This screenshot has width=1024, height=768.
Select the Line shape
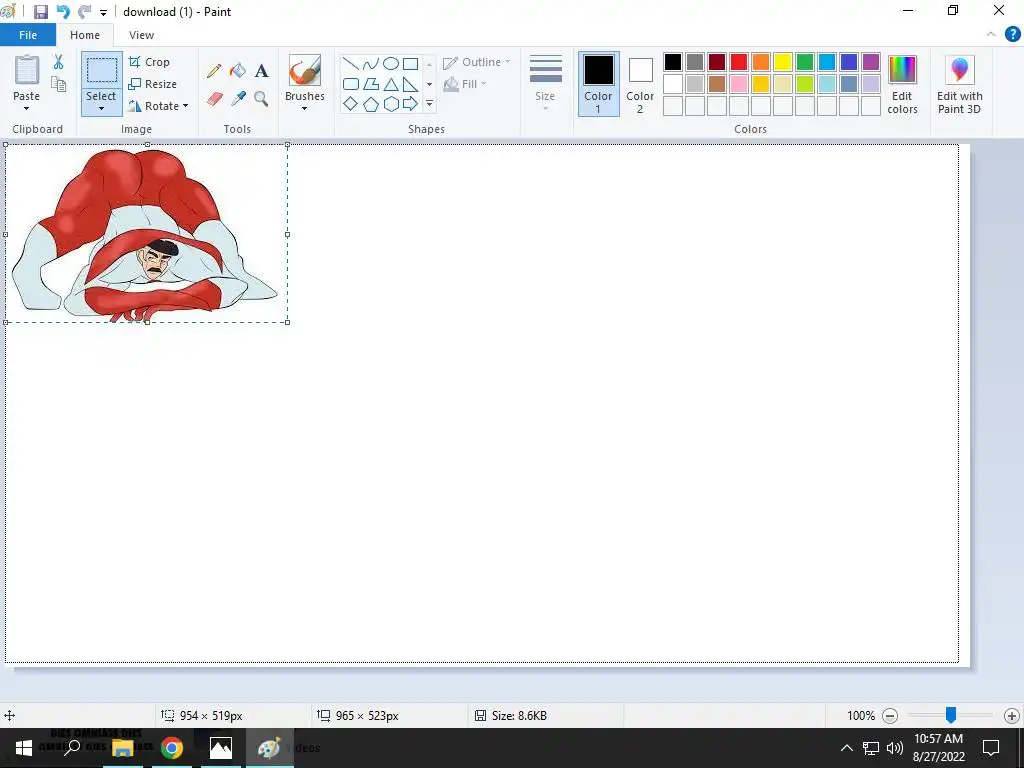tap(351, 63)
